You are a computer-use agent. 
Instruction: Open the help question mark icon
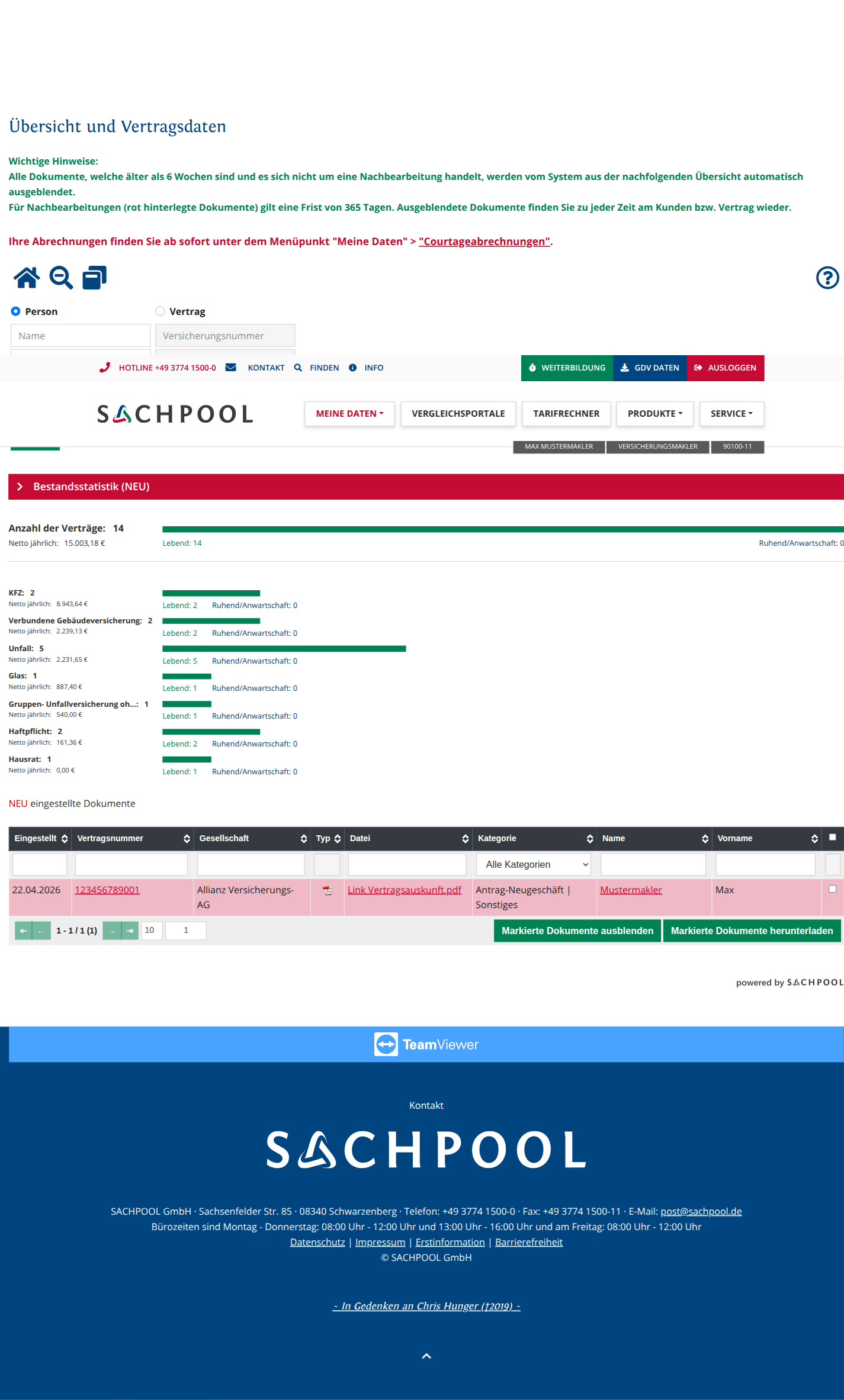pos(827,277)
